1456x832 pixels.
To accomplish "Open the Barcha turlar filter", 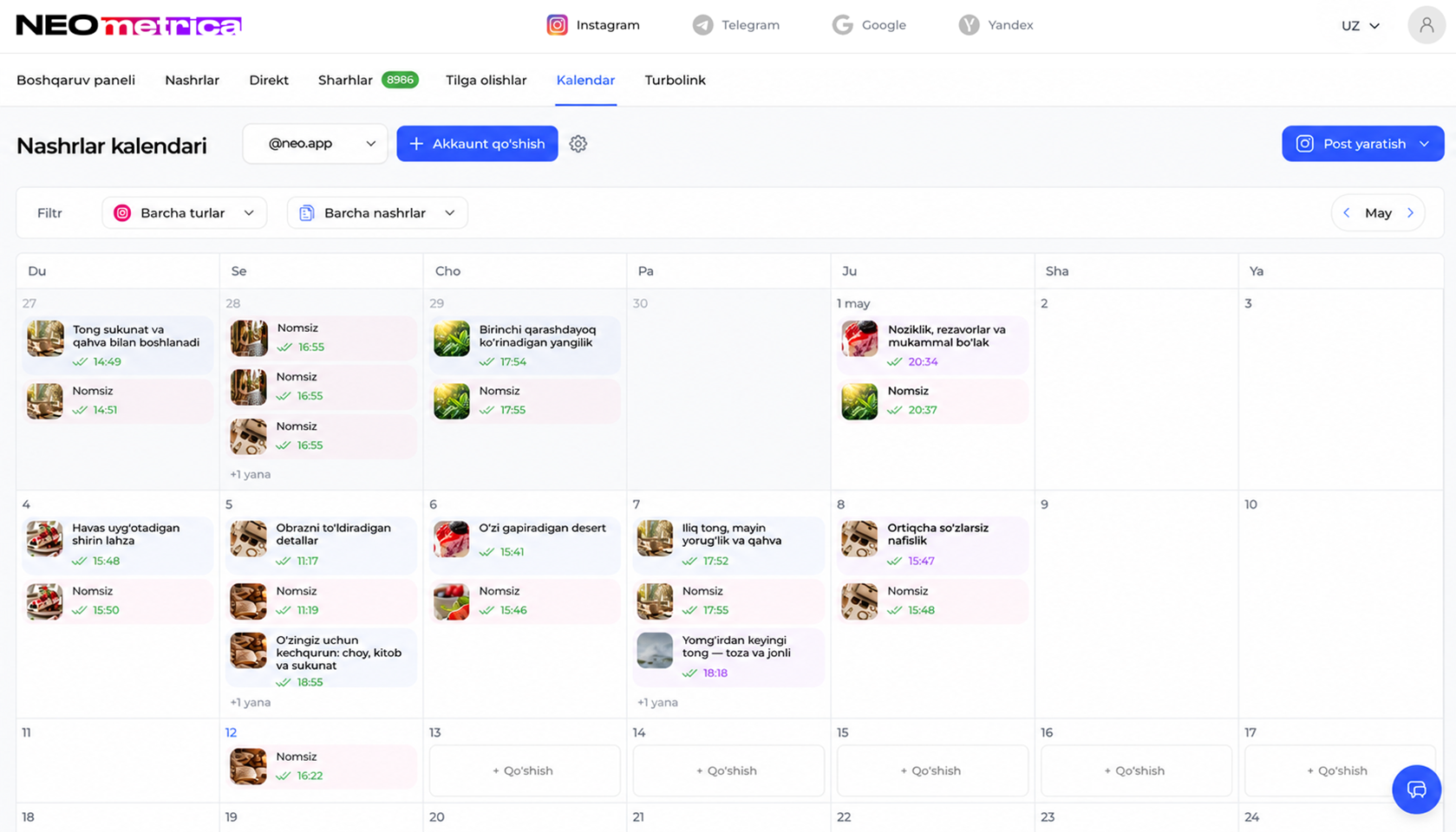I will coord(184,213).
